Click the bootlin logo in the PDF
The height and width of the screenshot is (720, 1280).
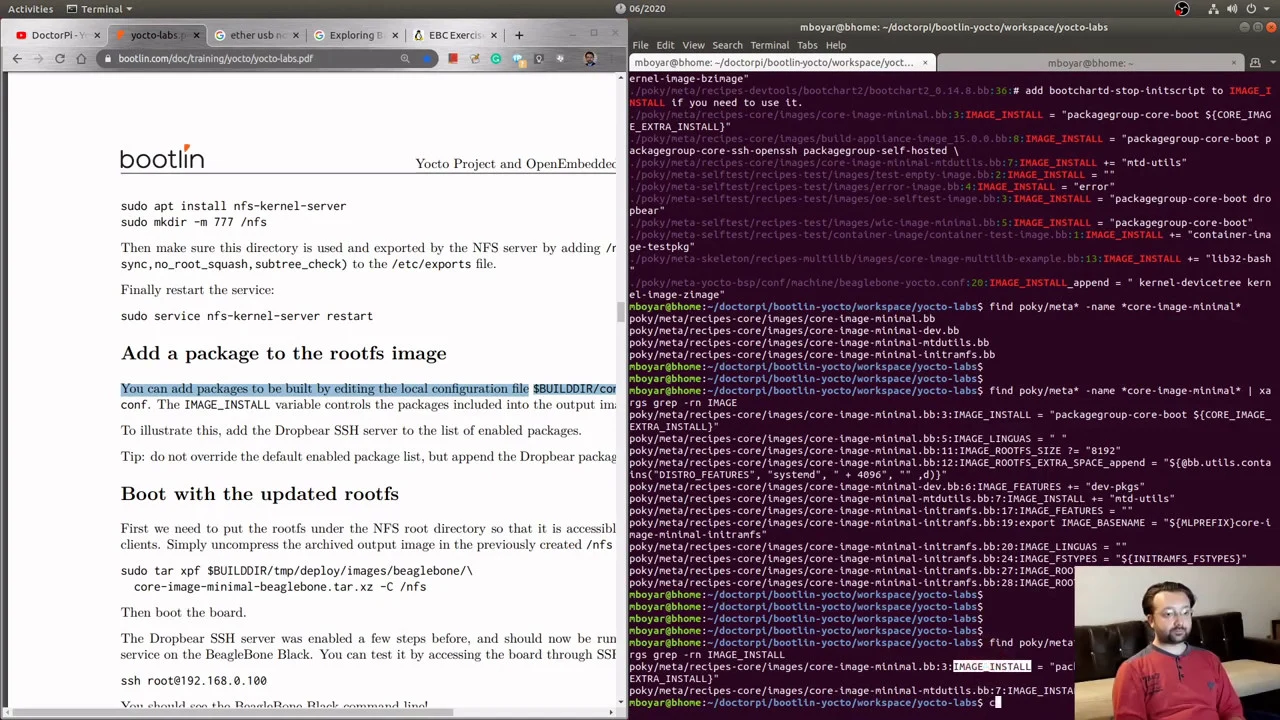click(x=162, y=157)
